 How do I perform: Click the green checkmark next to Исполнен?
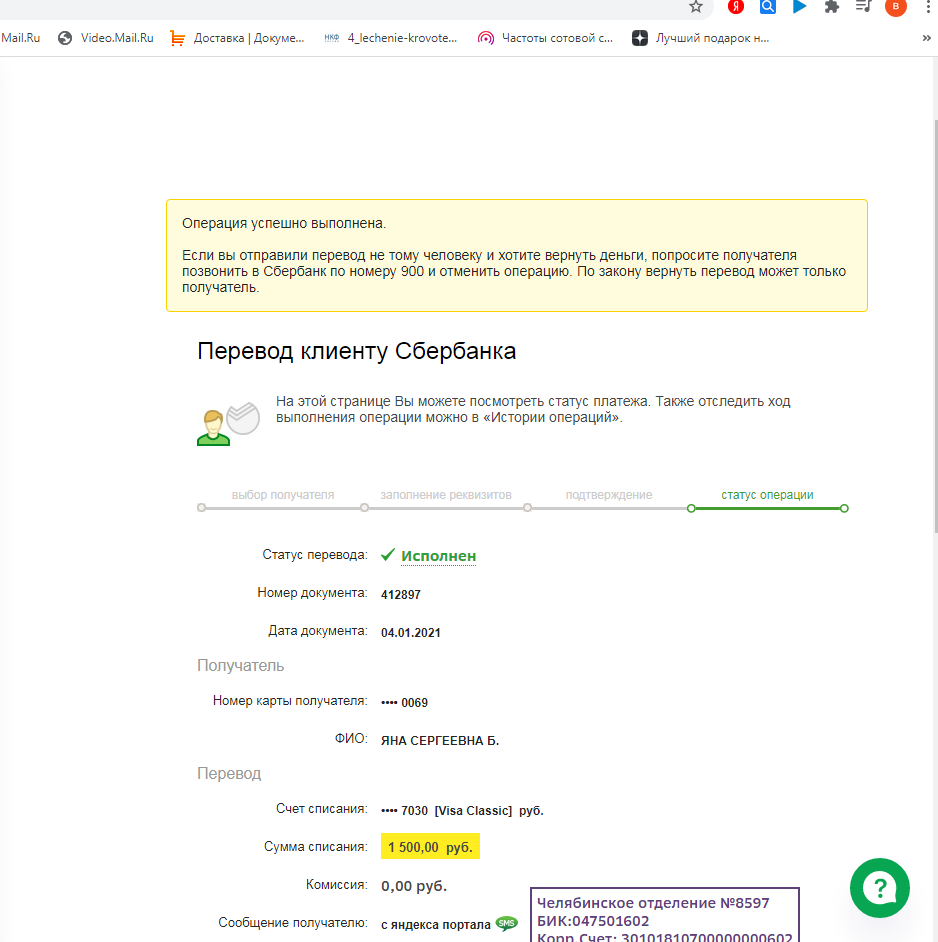point(388,555)
